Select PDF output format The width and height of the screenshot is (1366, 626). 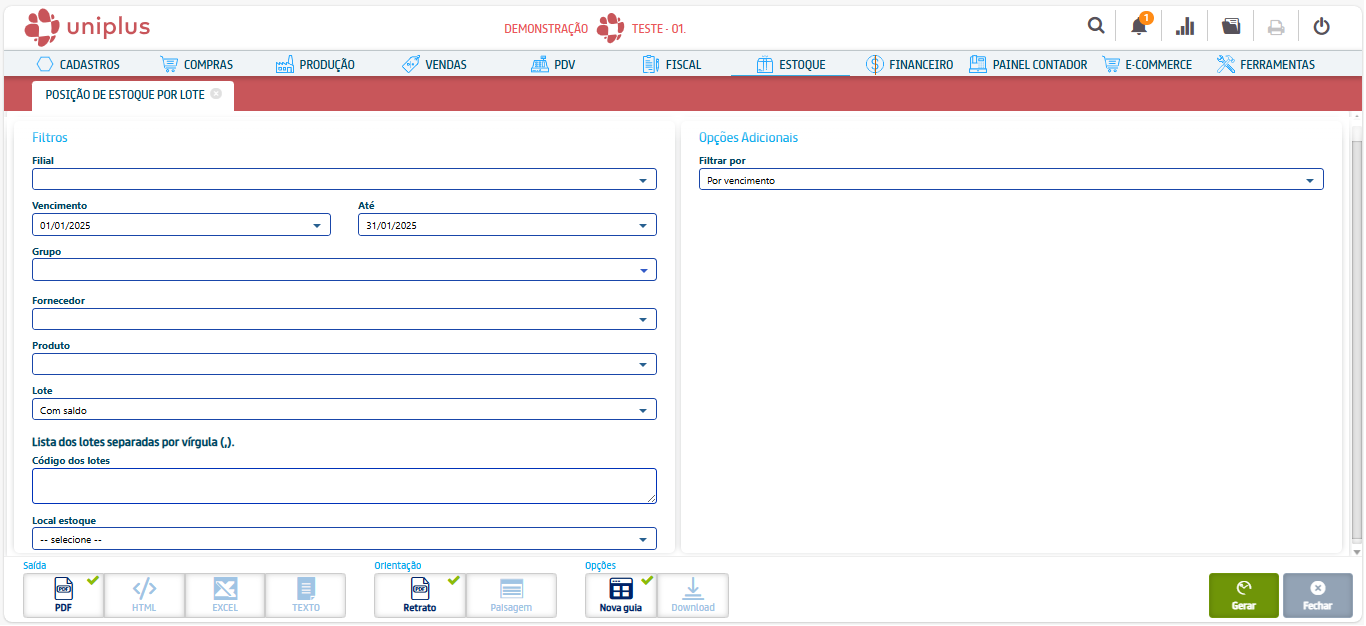click(64, 595)
